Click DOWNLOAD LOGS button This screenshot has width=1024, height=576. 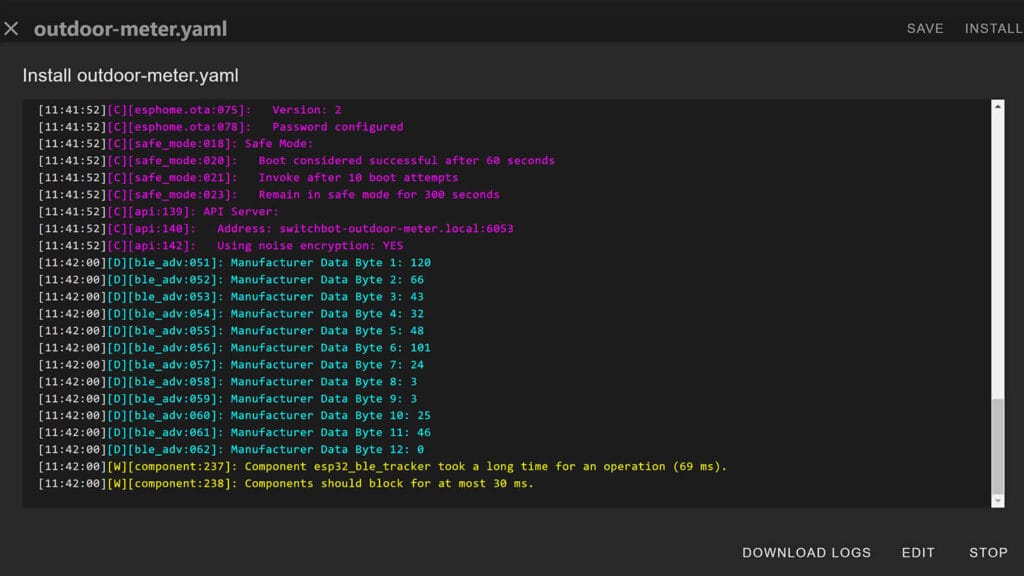pos(807,552)
